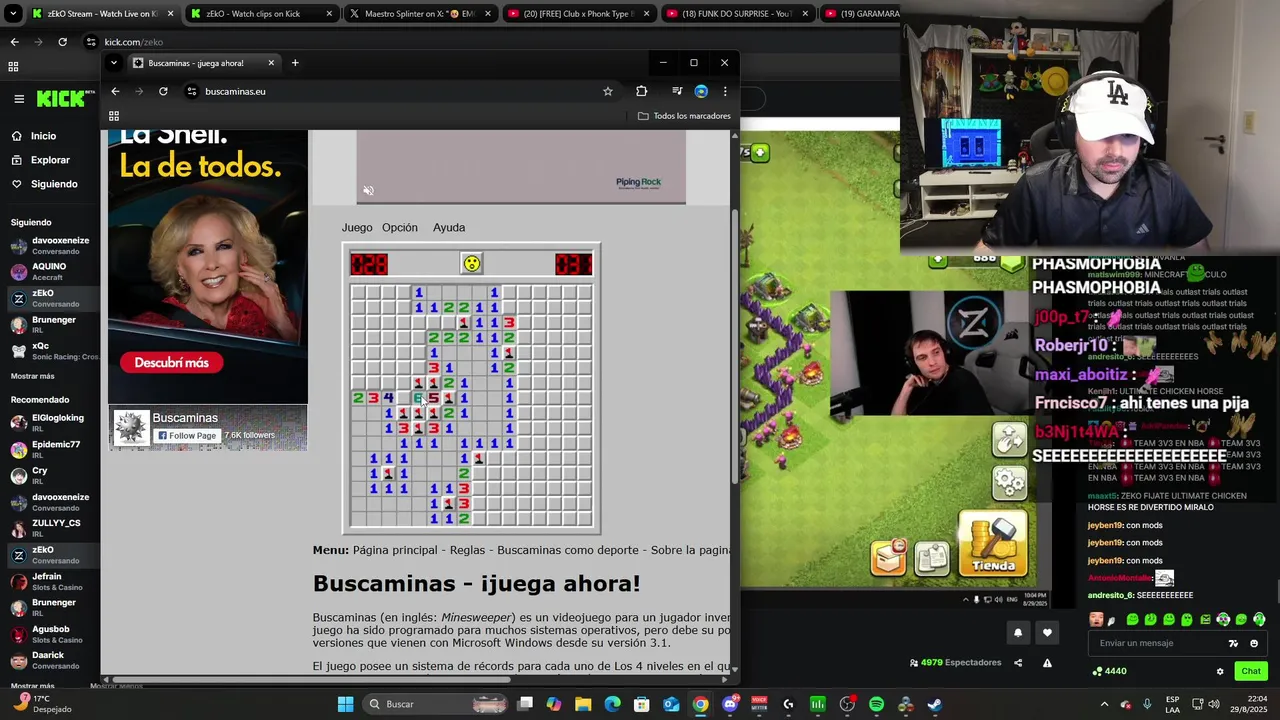Open Discord from the taskbar
The width and height of the screenshot is (1280, 720).
[730, 704]
